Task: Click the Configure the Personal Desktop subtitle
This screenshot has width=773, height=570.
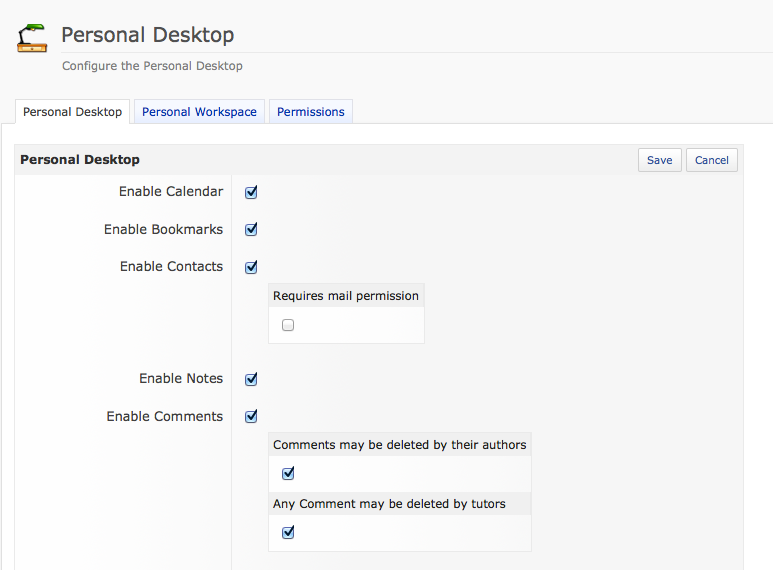Action: pos(152,66)
